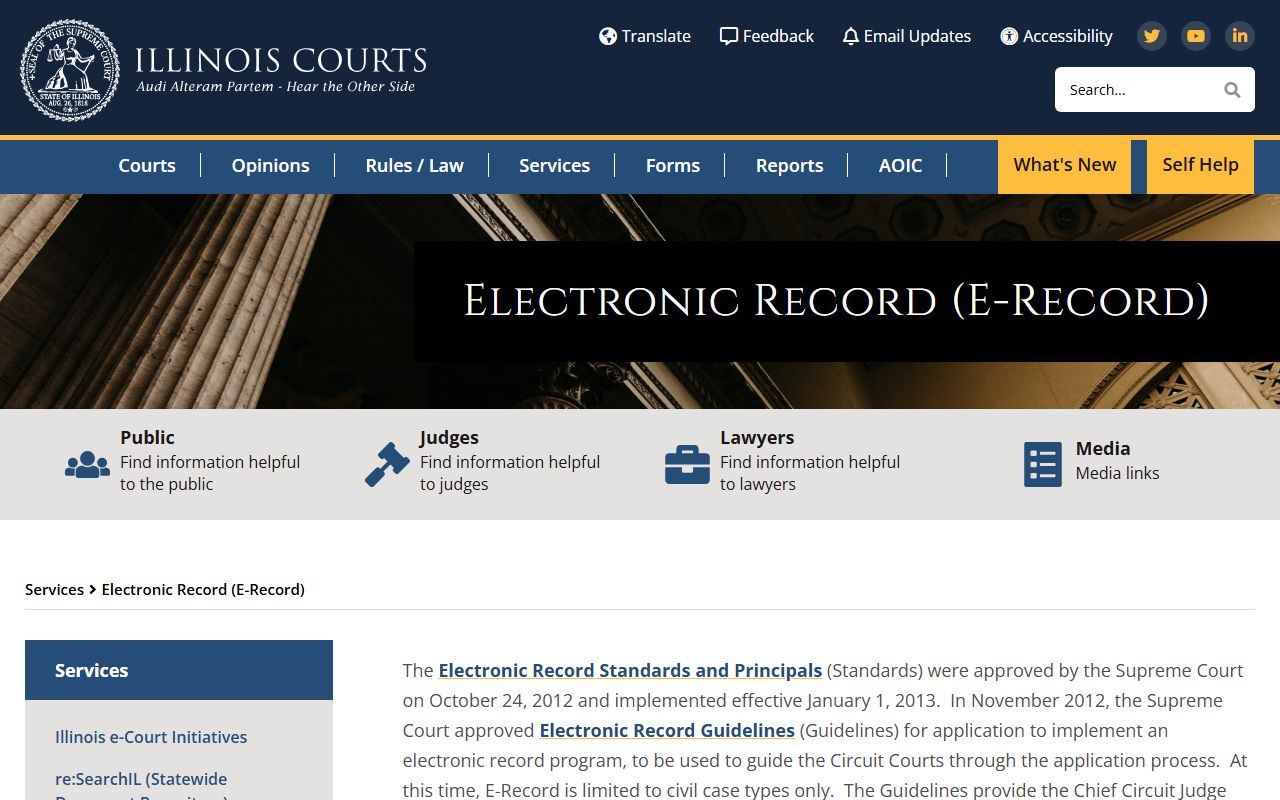Open the YouTube social icon
Viewport: 1280px width, 800px height.
tap(1196, 36)
